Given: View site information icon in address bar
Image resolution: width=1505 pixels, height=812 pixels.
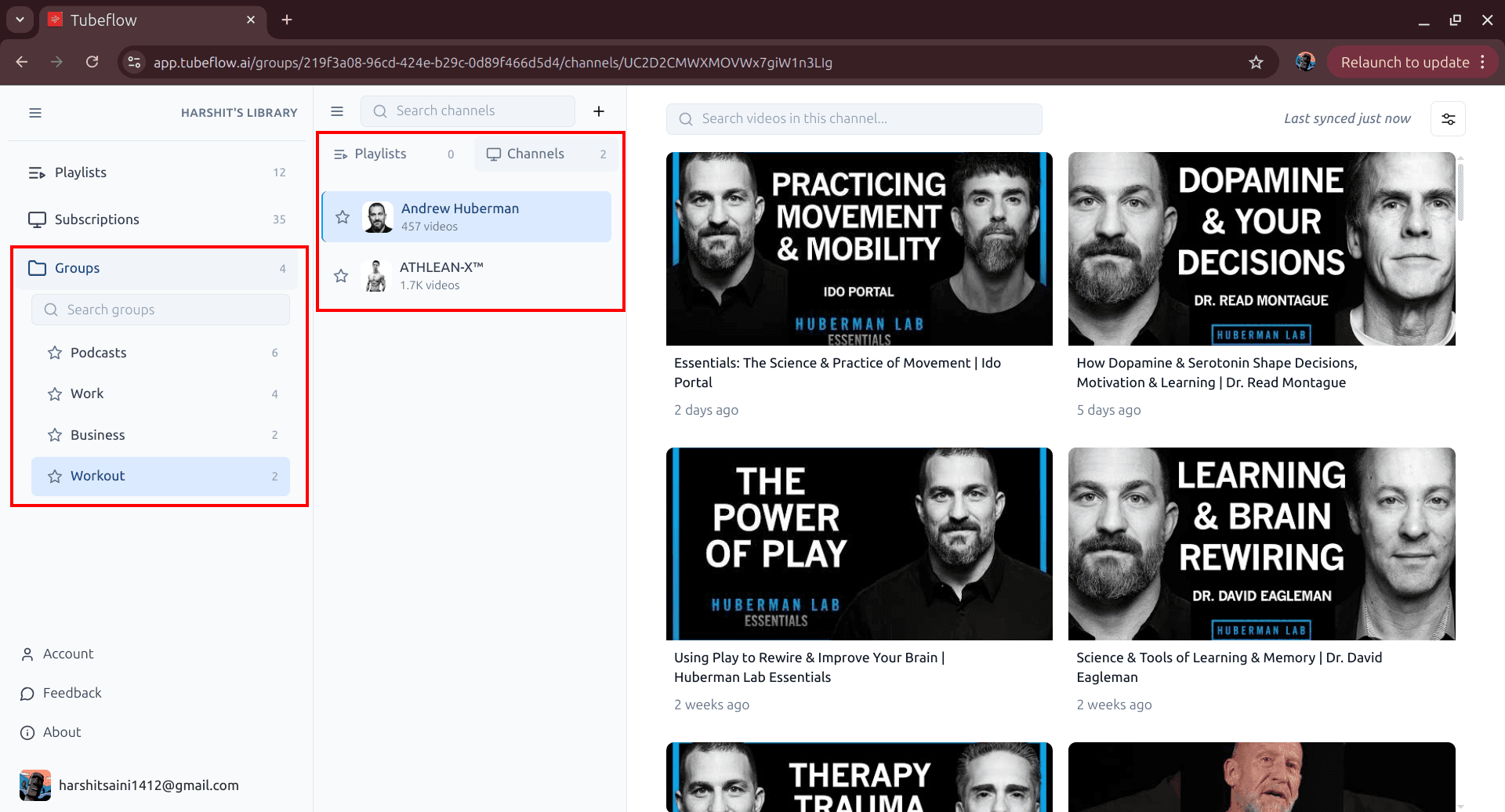Looking at the screenshot, I should (x=134, y=62).
